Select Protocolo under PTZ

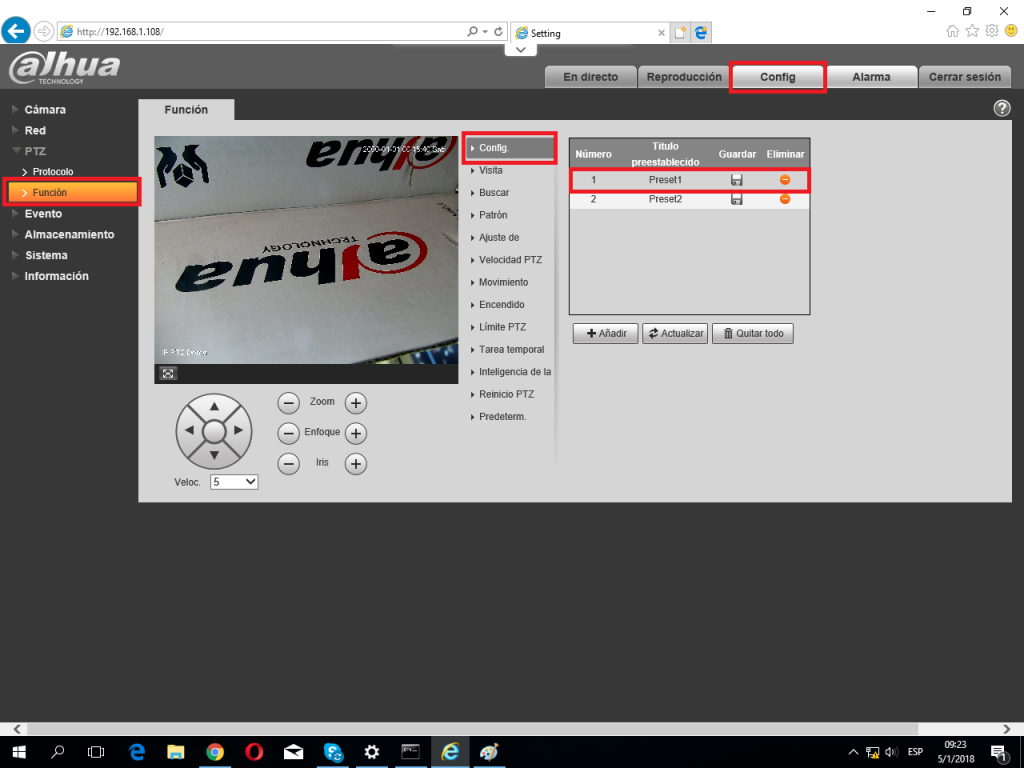click(53, 172)
